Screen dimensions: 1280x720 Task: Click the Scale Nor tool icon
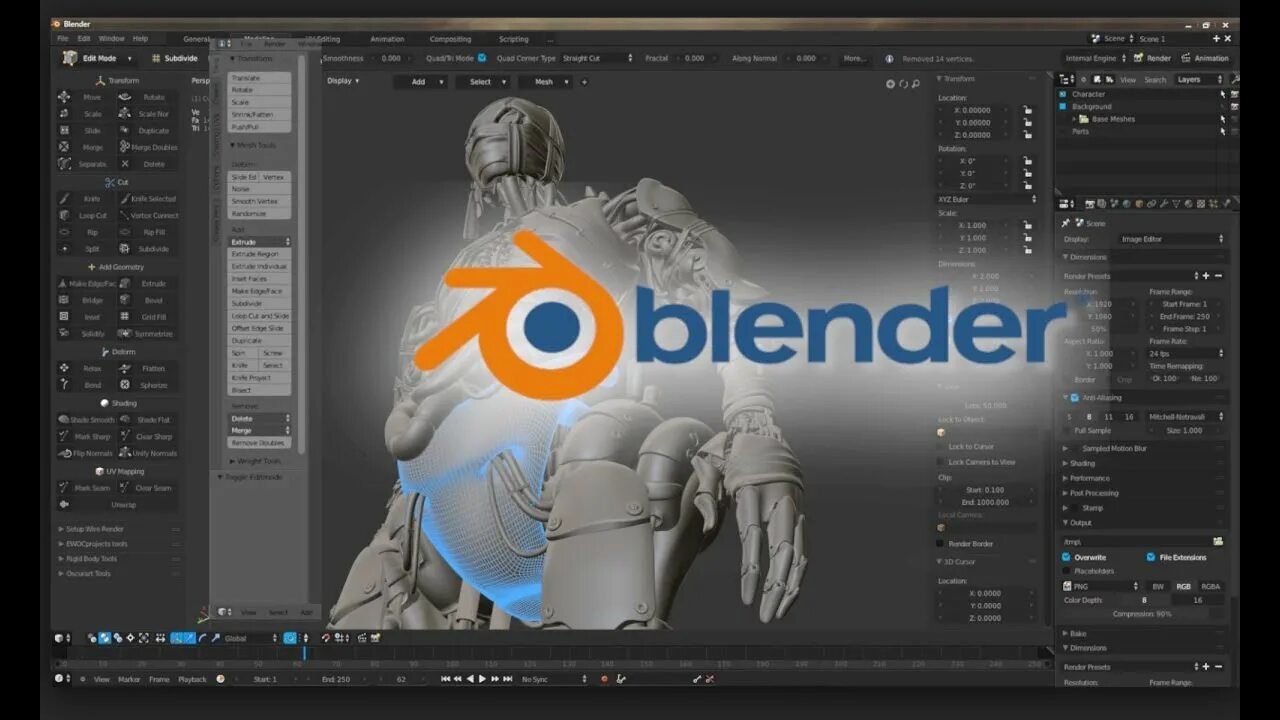pyautogui.click(x=125, y=114)
